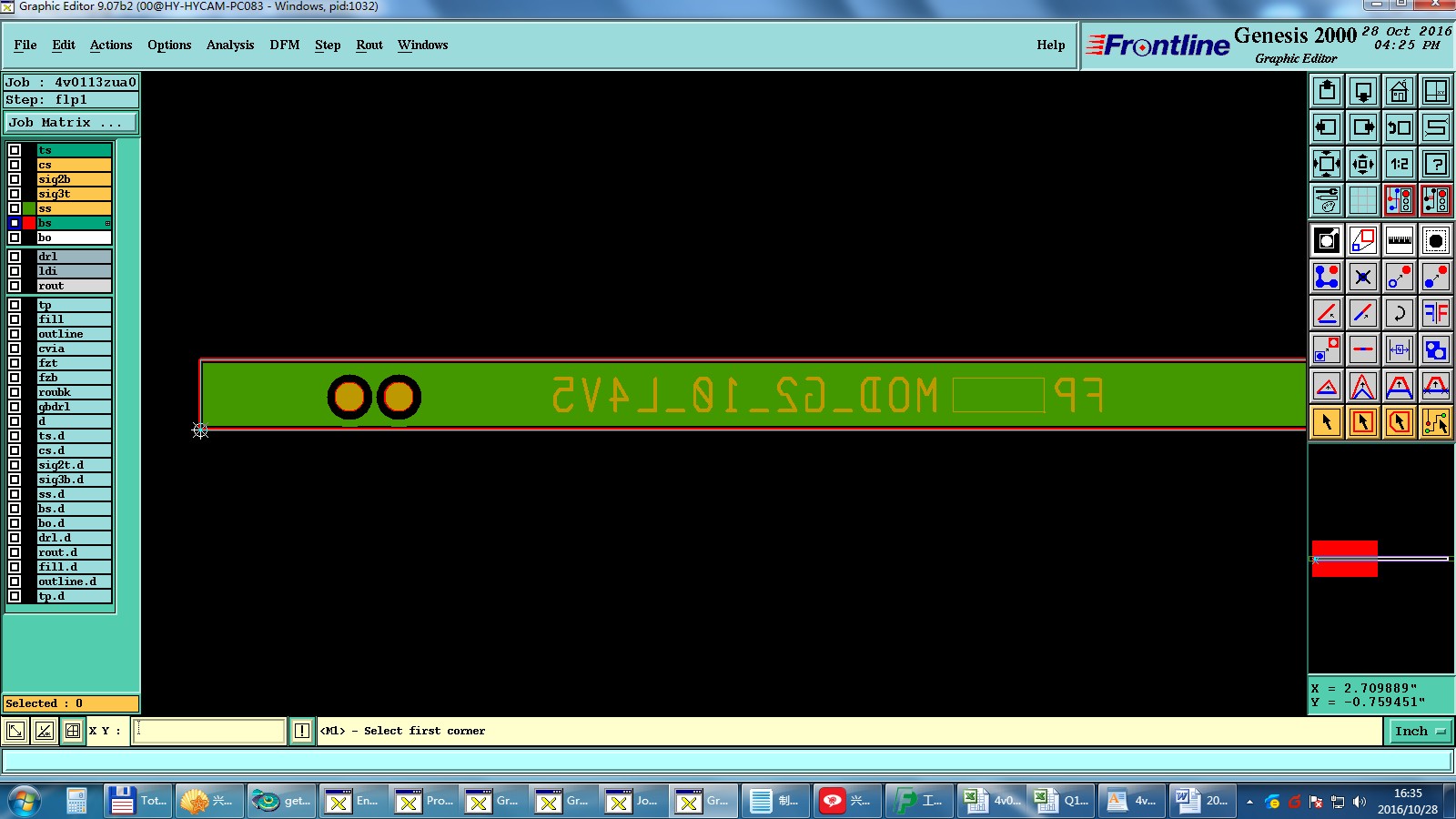This screenshot has height=819, width=1456.
Task: Click the snap grid icon left of XY
Action: pos(73,731)
